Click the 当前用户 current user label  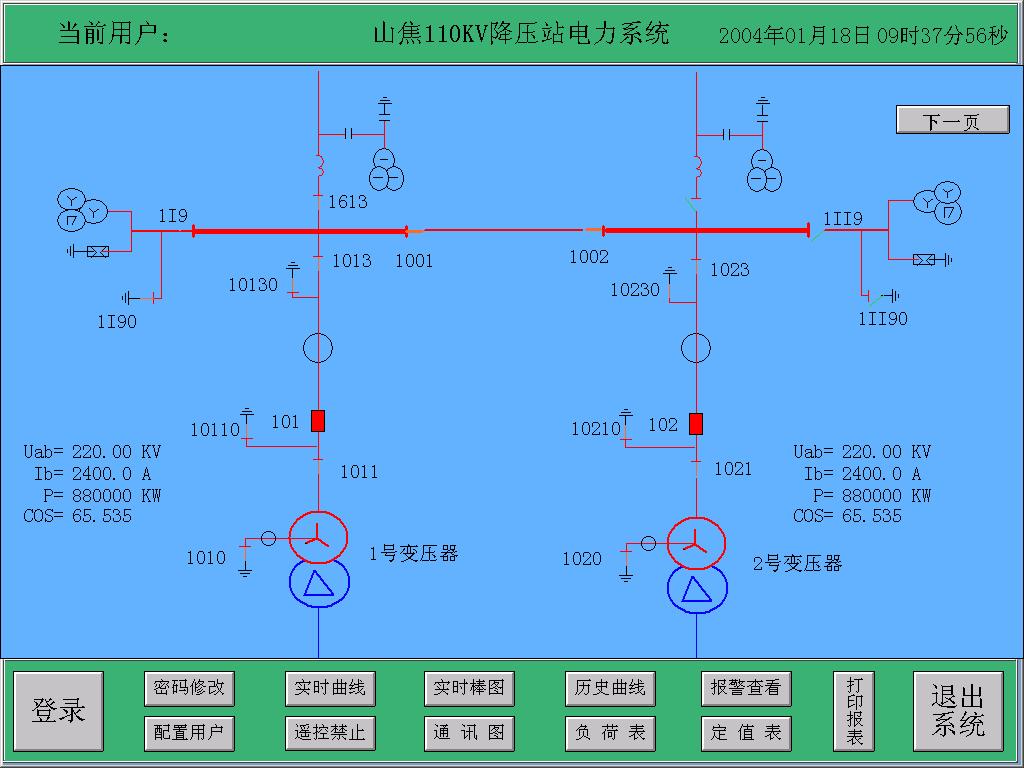click(114, 33)
